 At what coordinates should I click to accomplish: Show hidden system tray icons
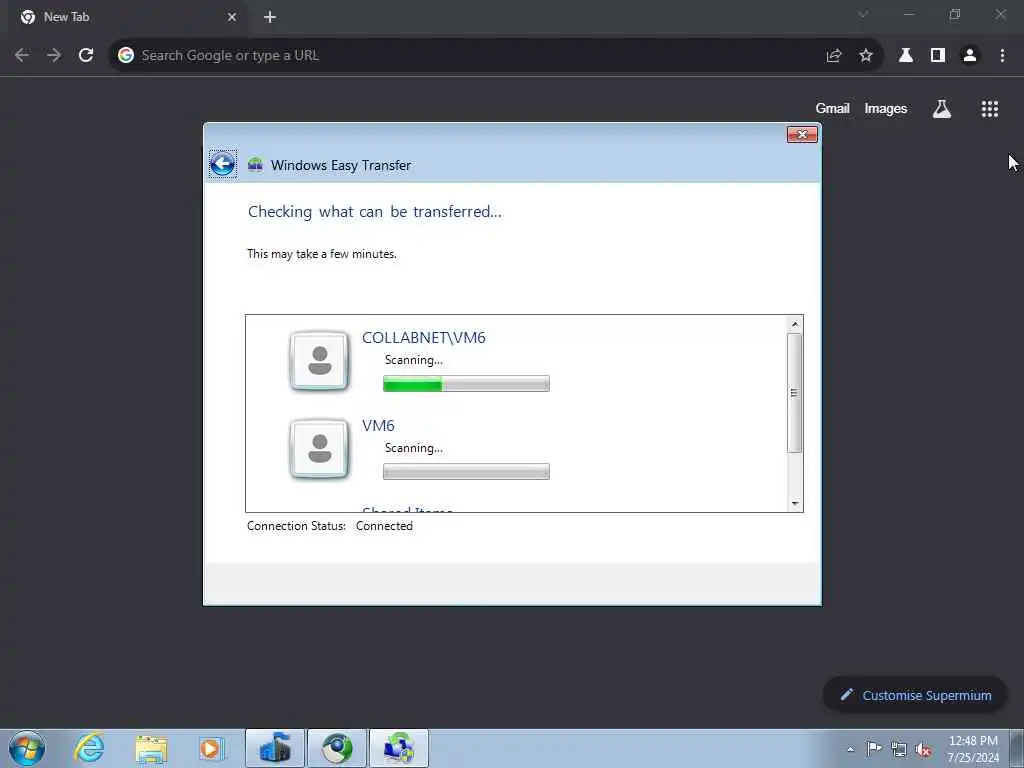point(850,749)
